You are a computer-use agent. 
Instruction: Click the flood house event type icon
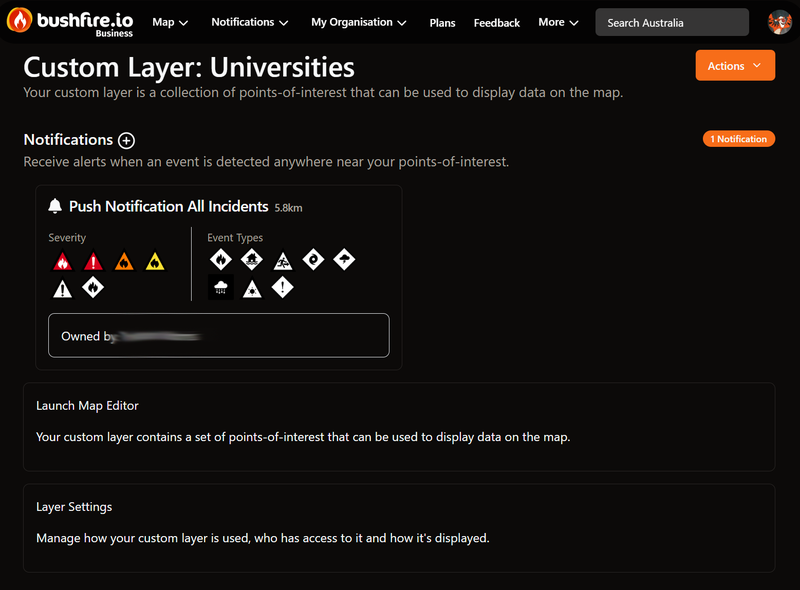pos(252,260)
